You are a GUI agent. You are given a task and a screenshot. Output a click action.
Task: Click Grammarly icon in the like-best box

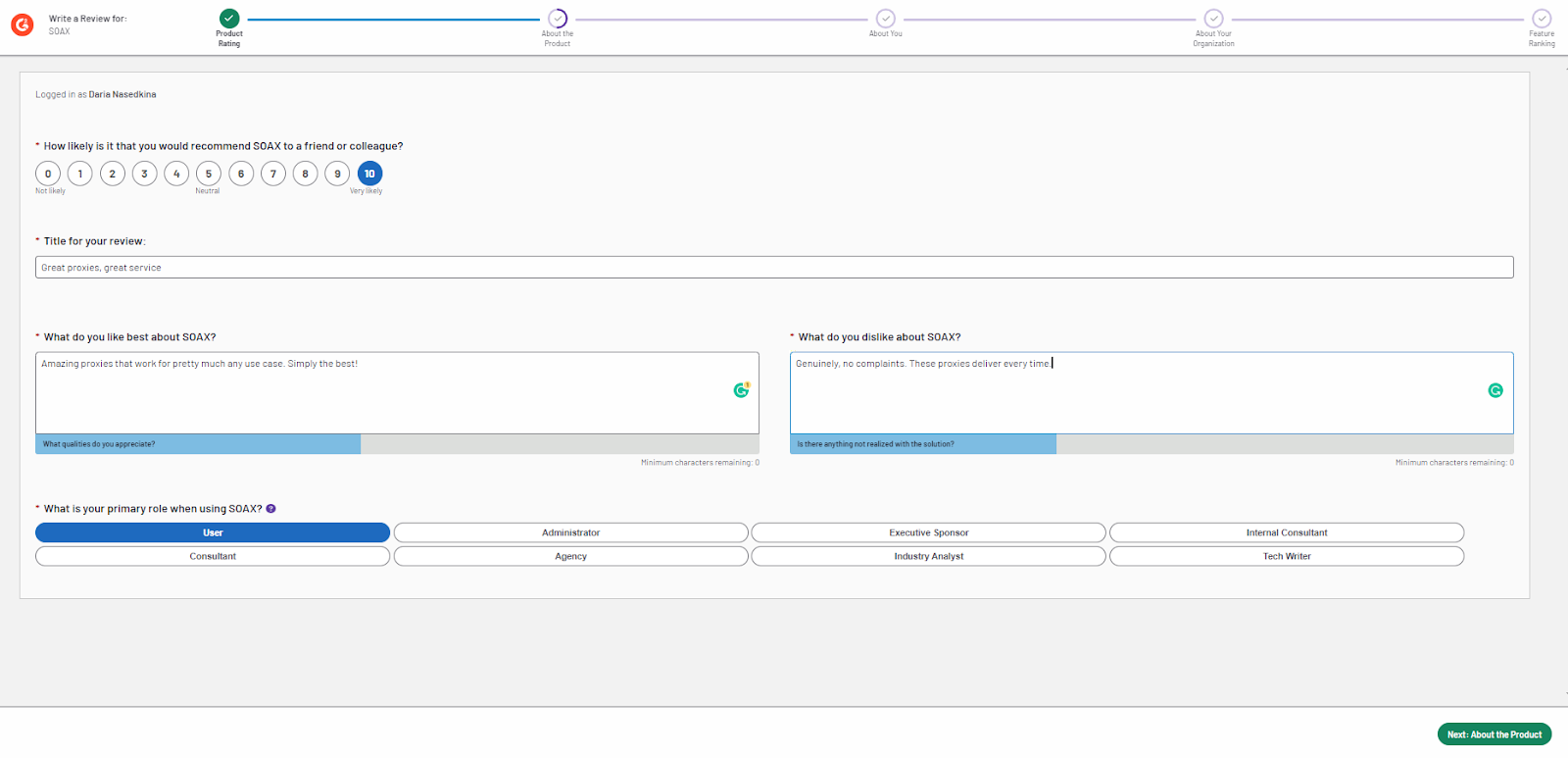[x=742, y=390]
